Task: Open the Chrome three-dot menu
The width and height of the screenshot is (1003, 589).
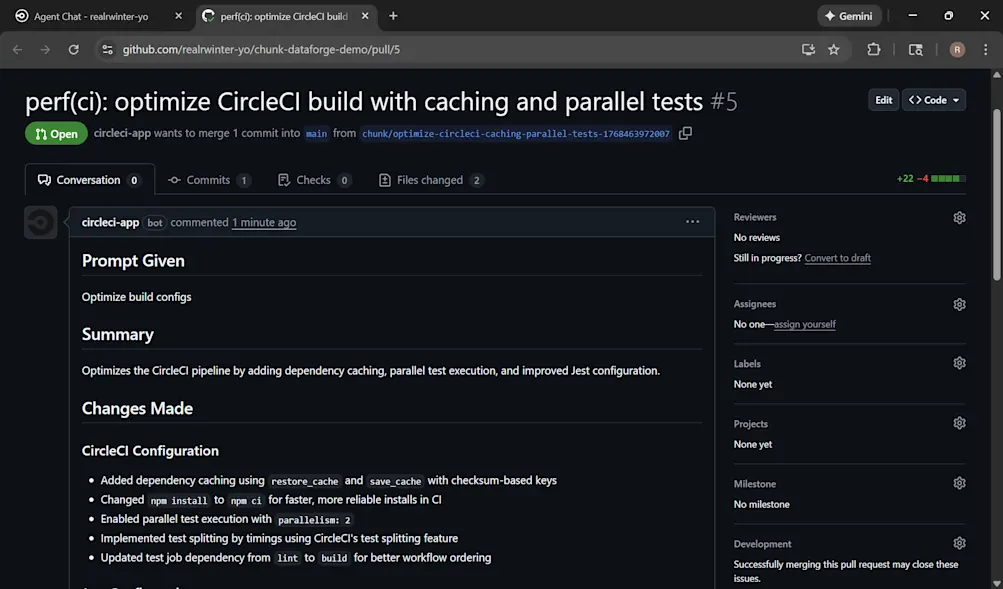Action: [x=985, y=49]
